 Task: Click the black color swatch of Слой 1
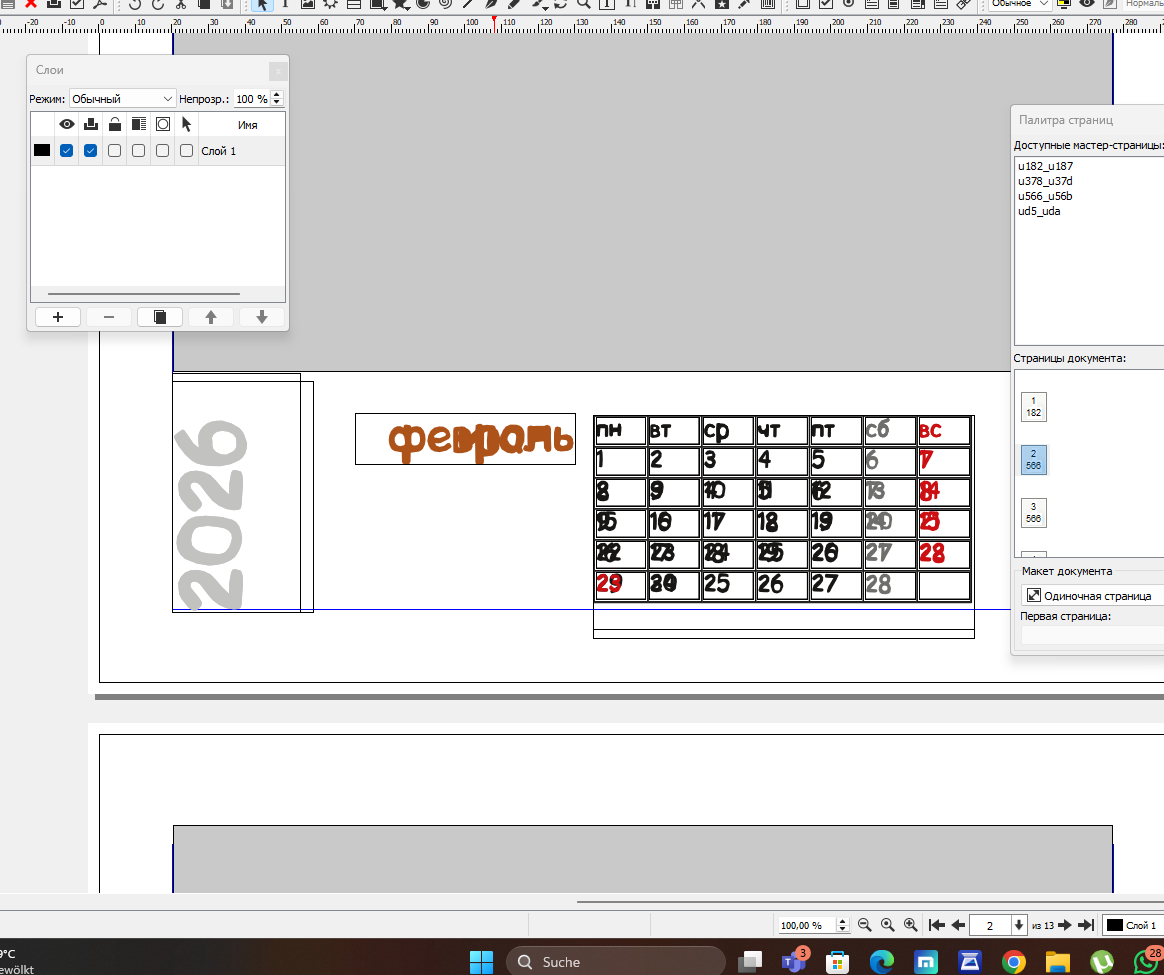(42, 151)
